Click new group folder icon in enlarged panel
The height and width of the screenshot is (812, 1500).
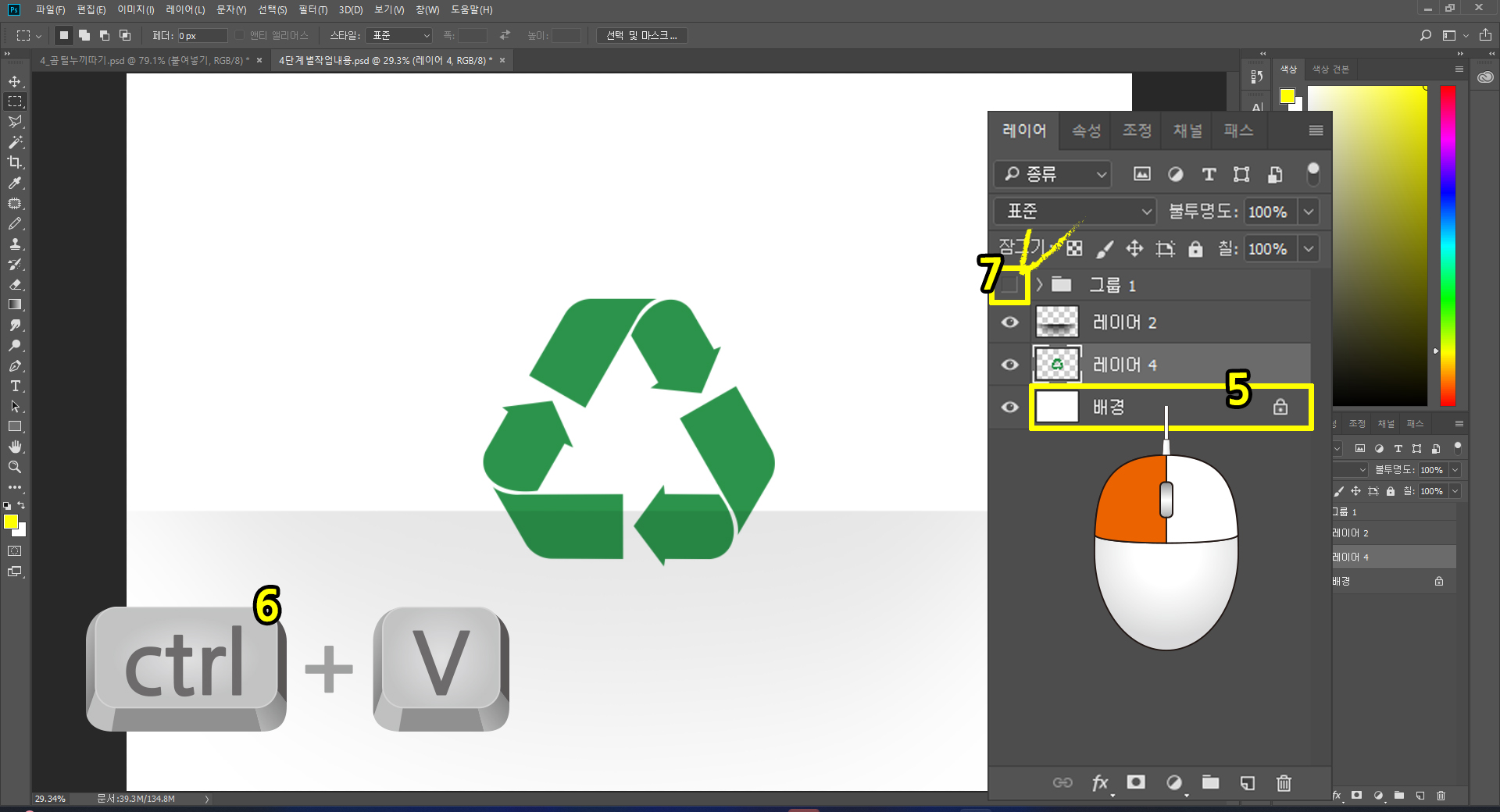tap(1210, 782)
